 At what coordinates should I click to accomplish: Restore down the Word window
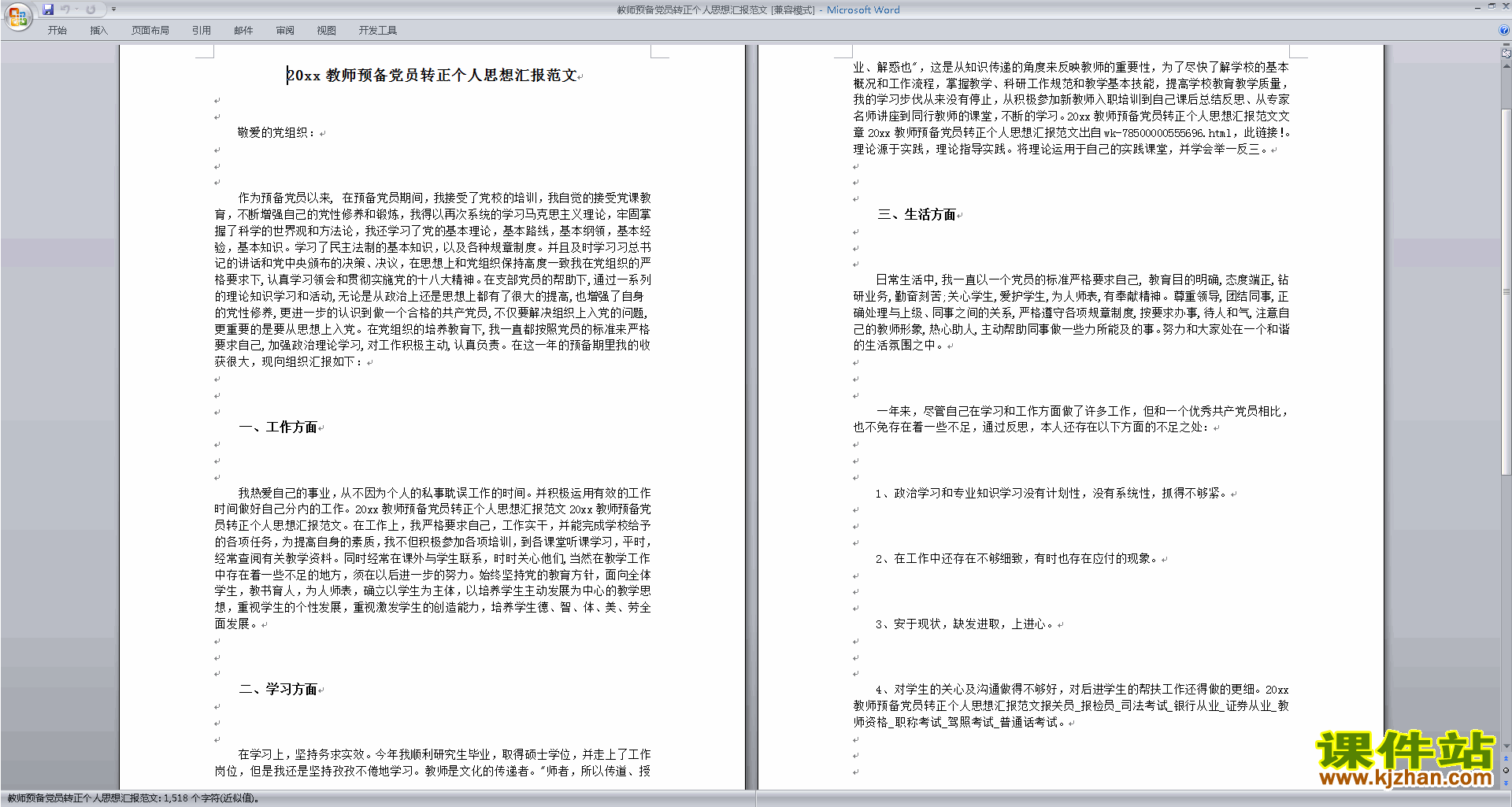click(1492, 6)
